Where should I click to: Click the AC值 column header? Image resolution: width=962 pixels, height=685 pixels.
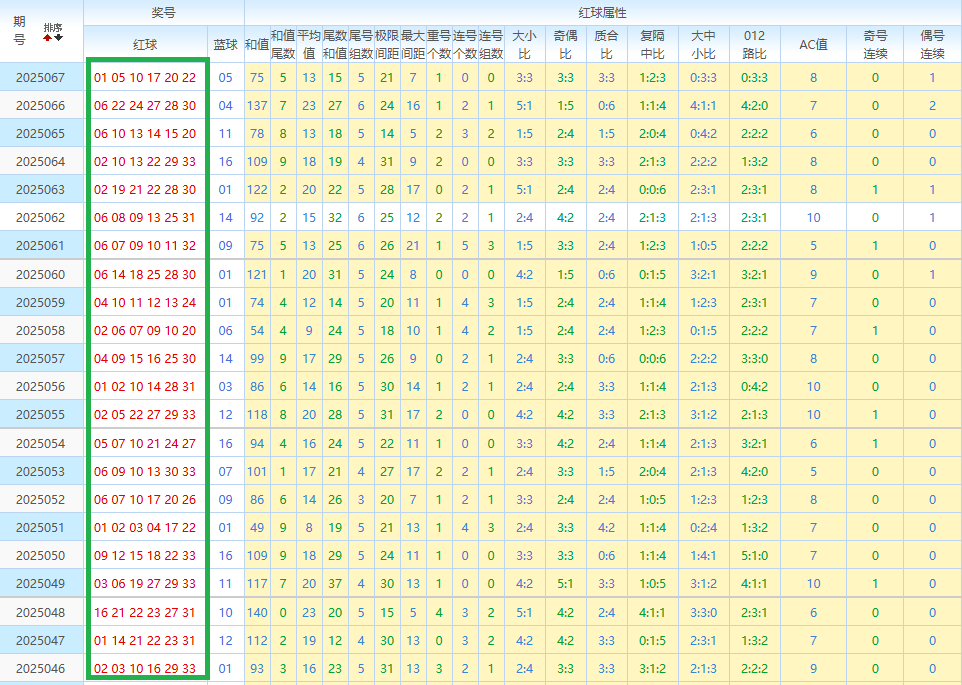(813, 44)
